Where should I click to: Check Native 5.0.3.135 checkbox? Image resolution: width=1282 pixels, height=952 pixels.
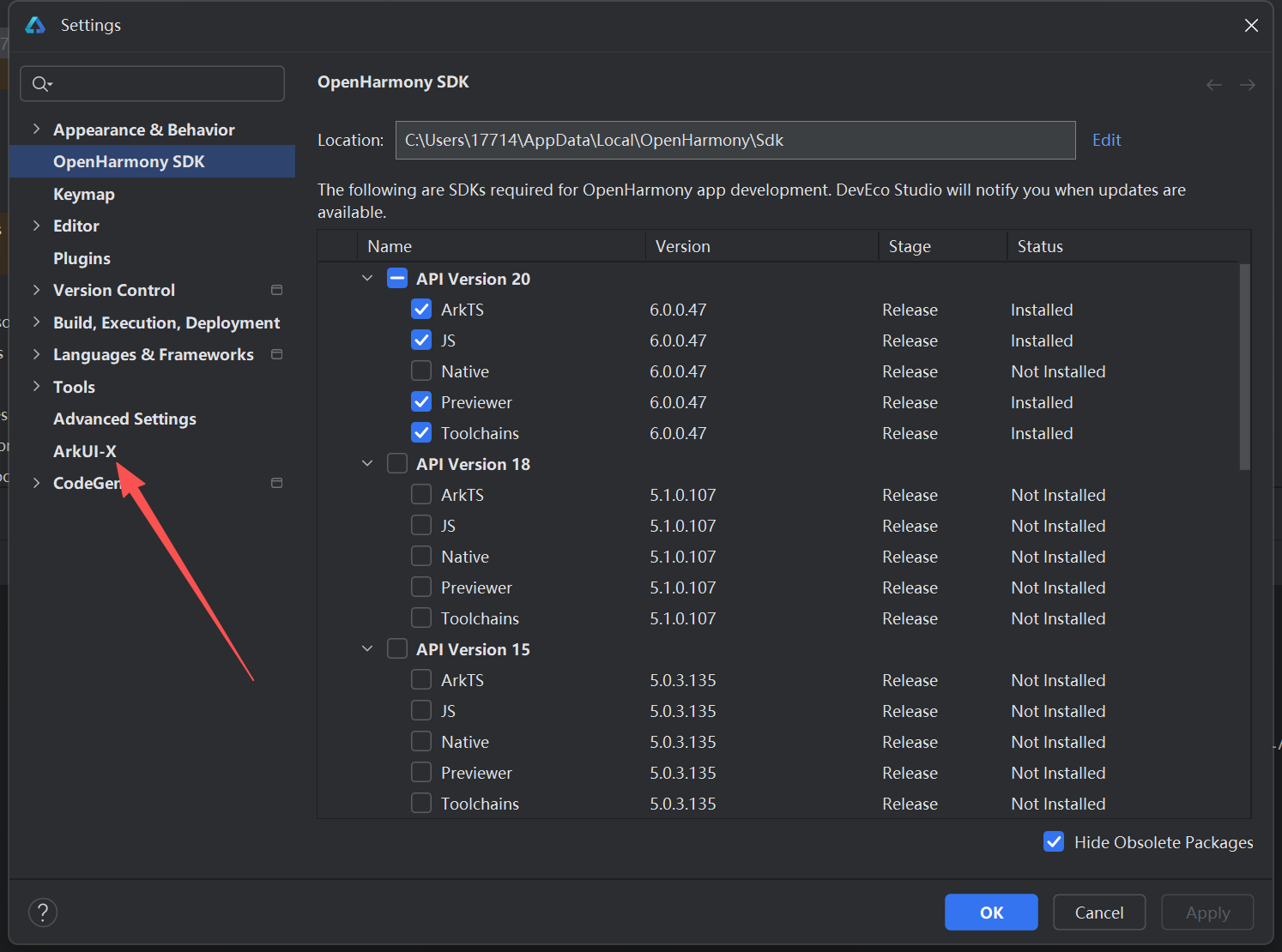pyautogui.click(x=421, y=742)
